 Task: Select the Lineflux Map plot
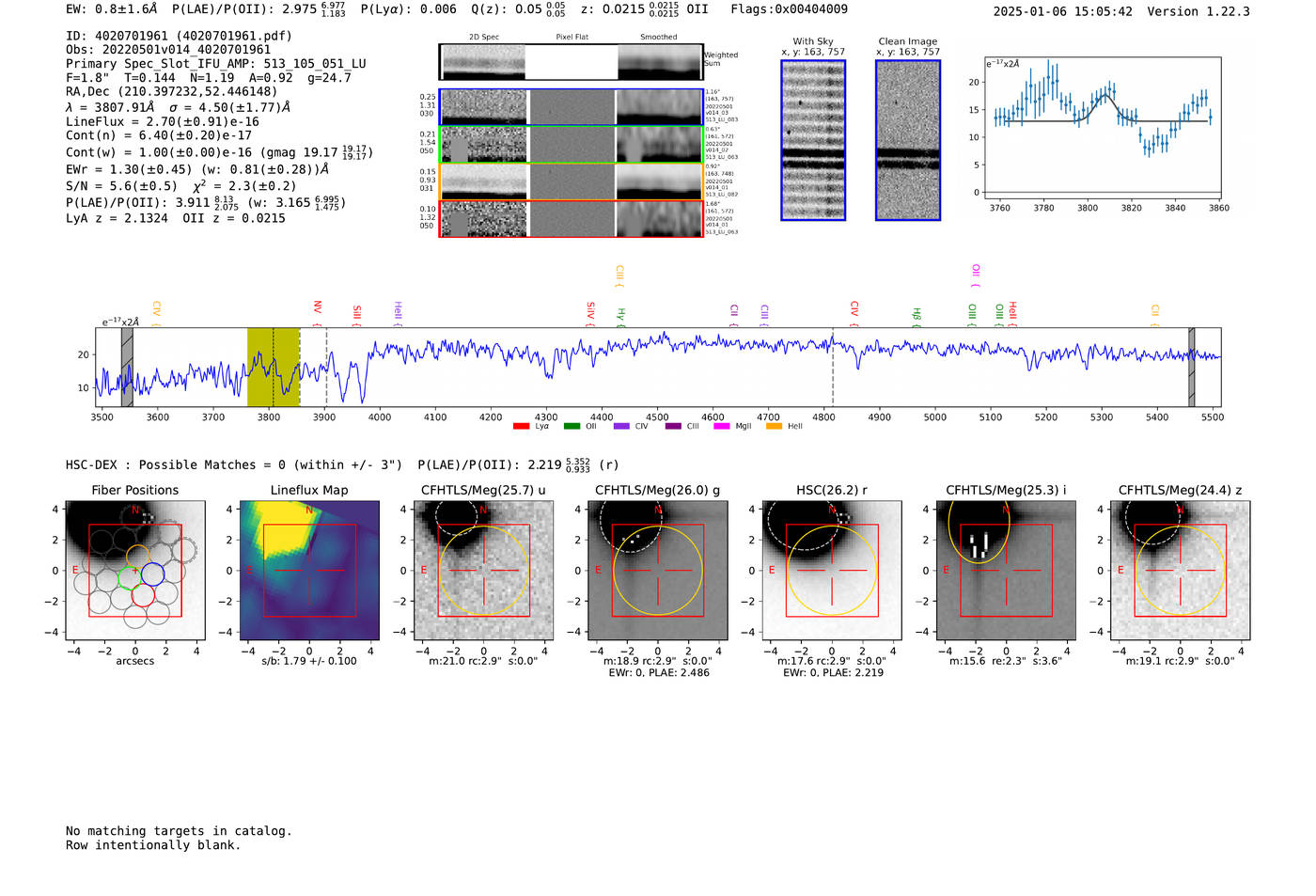[x=309, y=571]
